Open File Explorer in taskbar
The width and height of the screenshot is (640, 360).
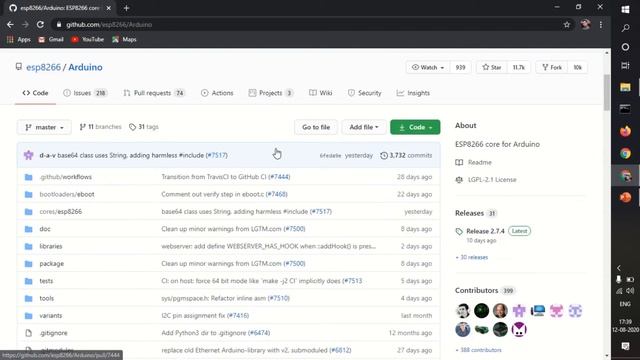pos(625,87)
